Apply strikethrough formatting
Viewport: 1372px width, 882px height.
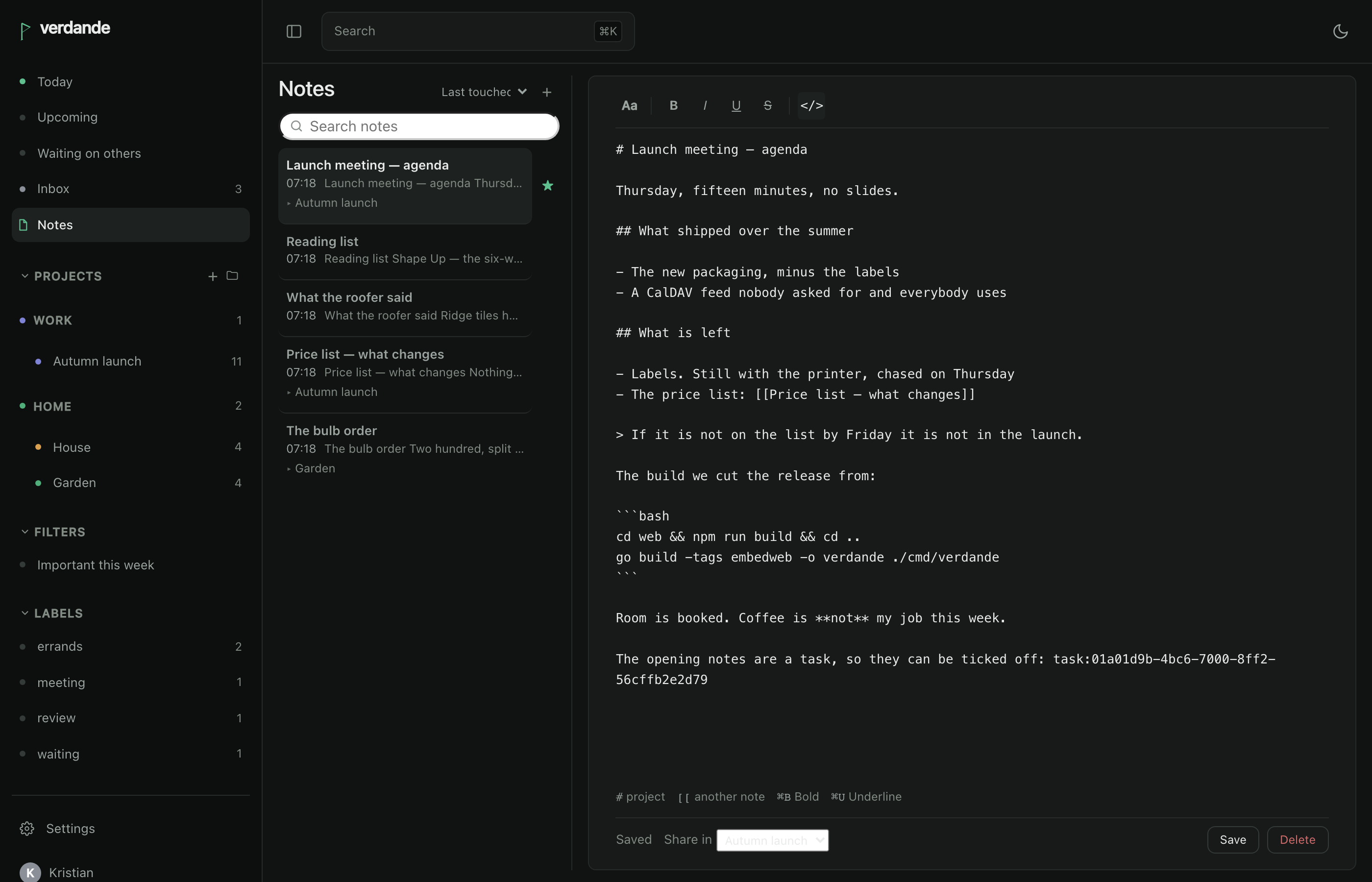tap(768, 105)
